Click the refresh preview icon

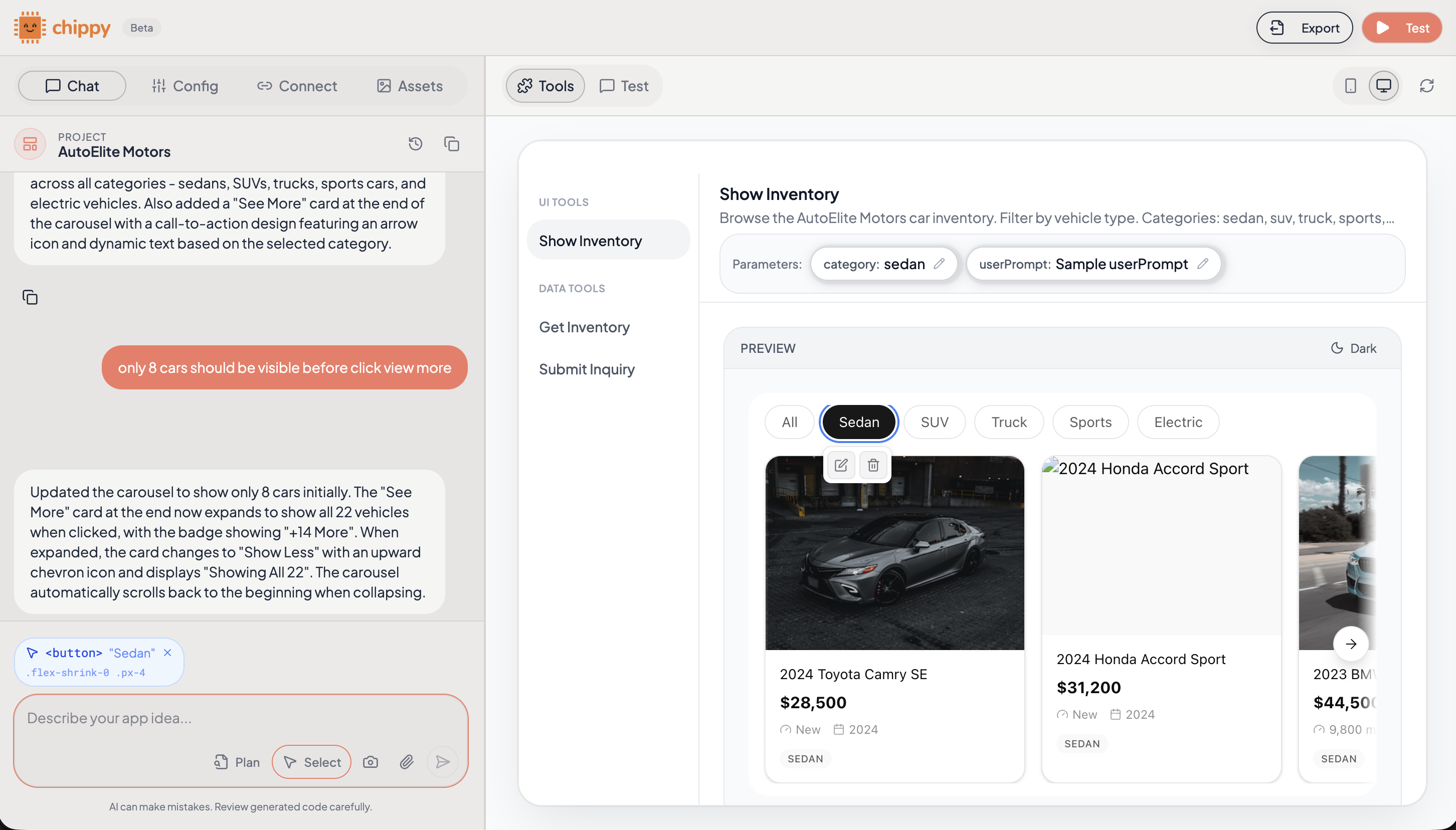point(1427,86)
